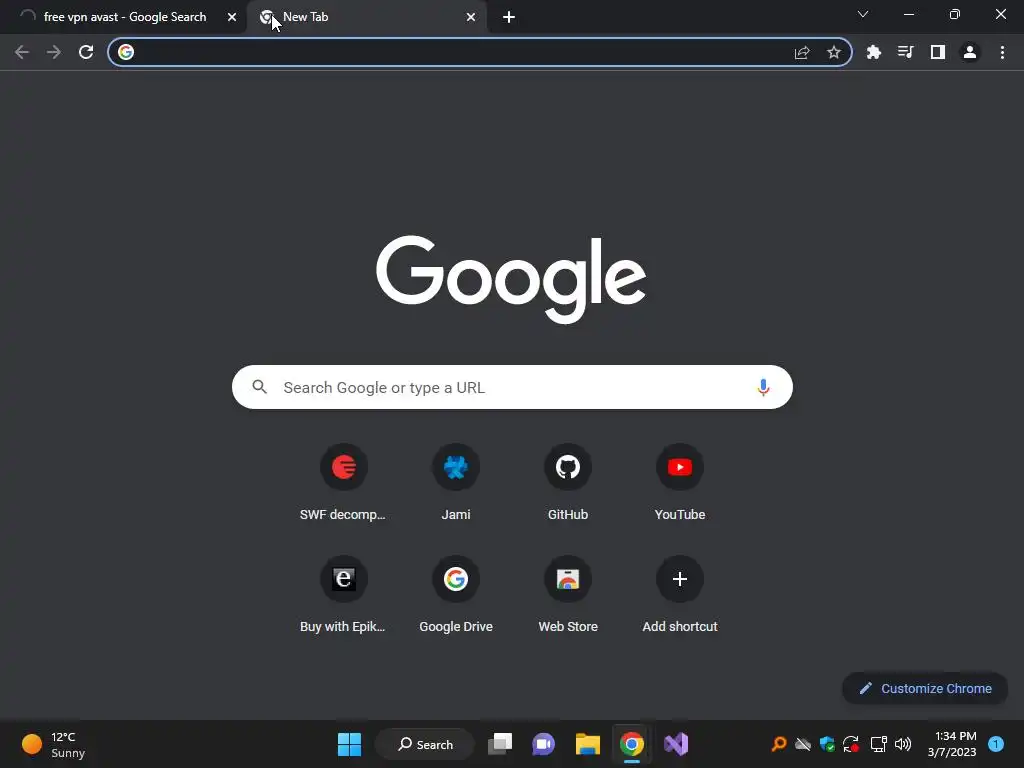Open Visual Studio from taskbar

pyautogui.click(x=676, y=744)
